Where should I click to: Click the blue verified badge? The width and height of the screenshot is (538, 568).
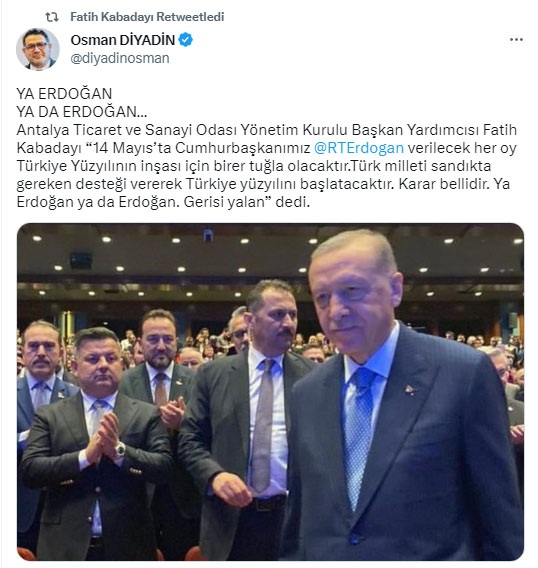pyautogui.click(x=186, y=40)
